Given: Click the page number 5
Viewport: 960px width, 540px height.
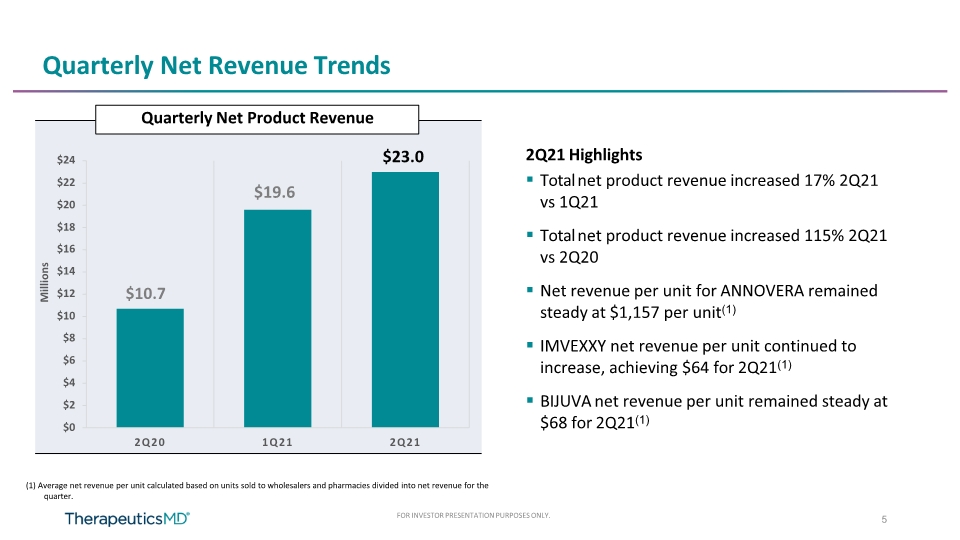Looking at the screenshot, I should [x=884, y=519].
